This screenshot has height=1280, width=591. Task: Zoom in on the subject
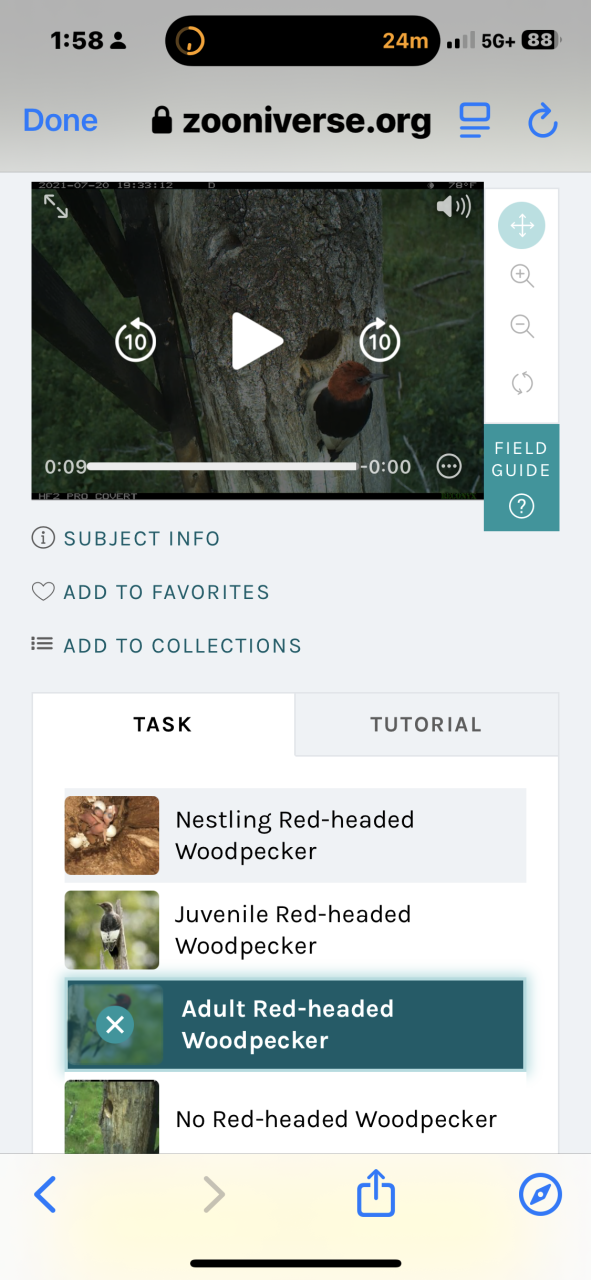[x=522, y=276]
